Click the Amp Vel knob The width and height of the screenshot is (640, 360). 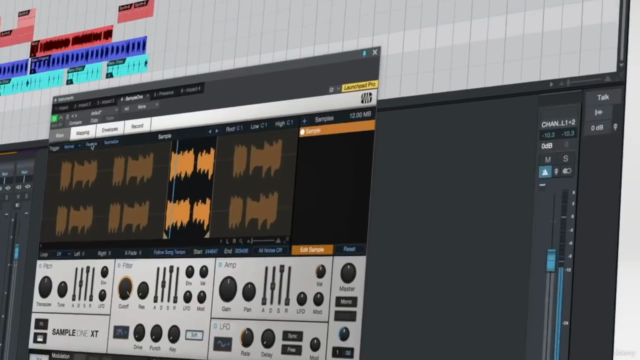click(320, 271)
